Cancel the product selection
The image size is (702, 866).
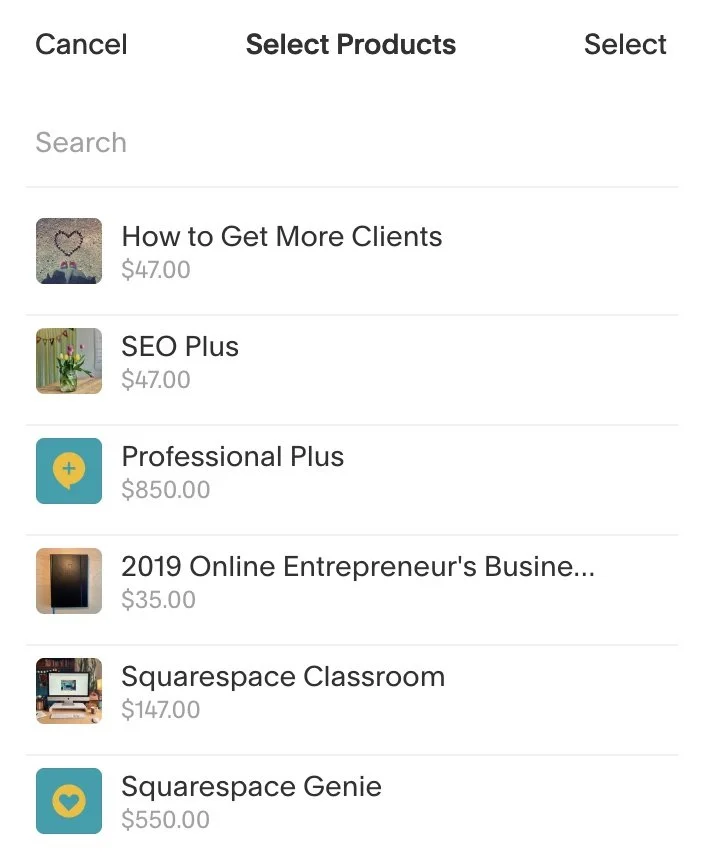[x=81, y=44]
